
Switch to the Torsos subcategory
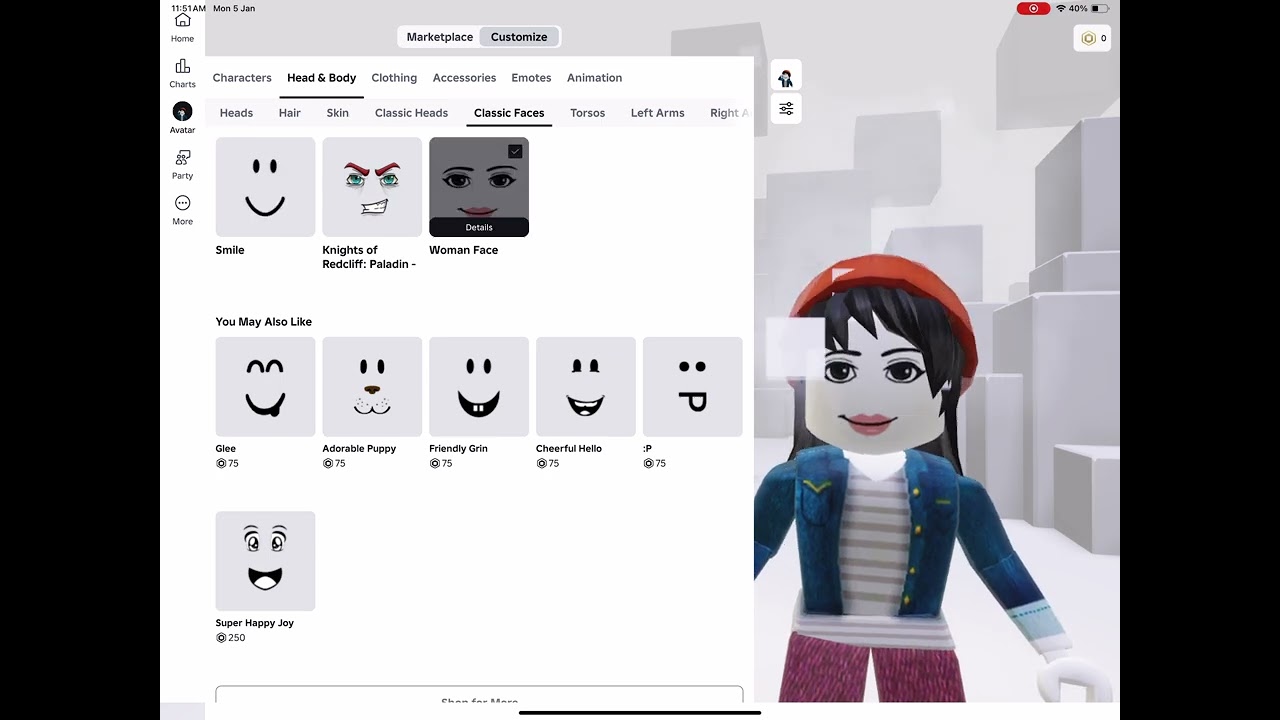[x=587, y=113]
